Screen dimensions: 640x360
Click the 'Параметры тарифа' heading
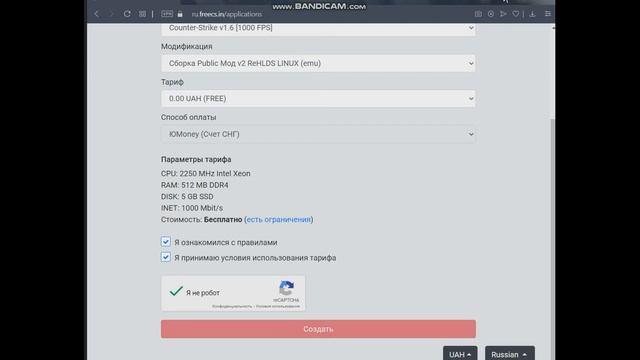[x=196, y=160]
